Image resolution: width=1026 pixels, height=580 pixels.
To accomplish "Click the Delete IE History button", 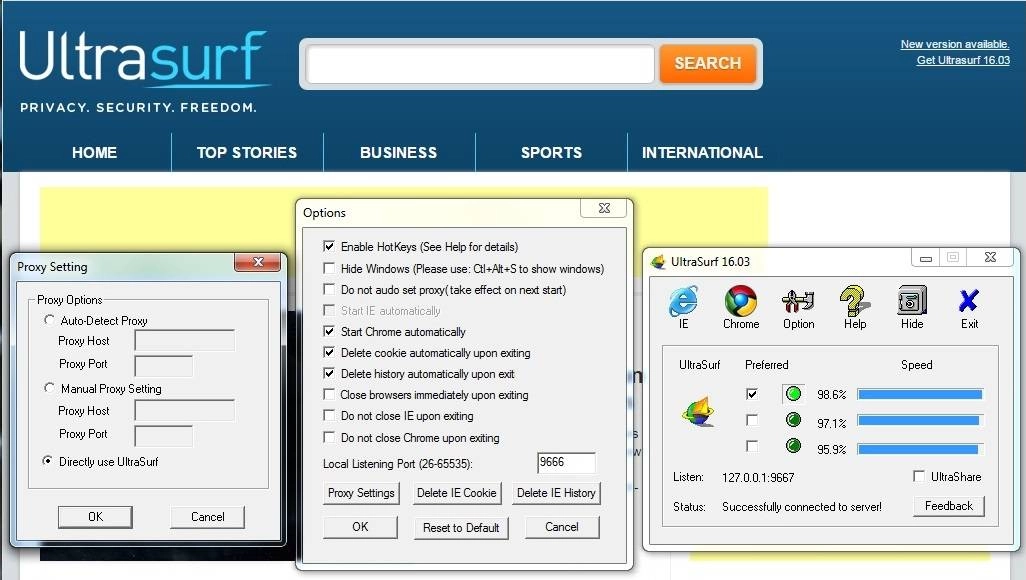I will pos(556,493).
